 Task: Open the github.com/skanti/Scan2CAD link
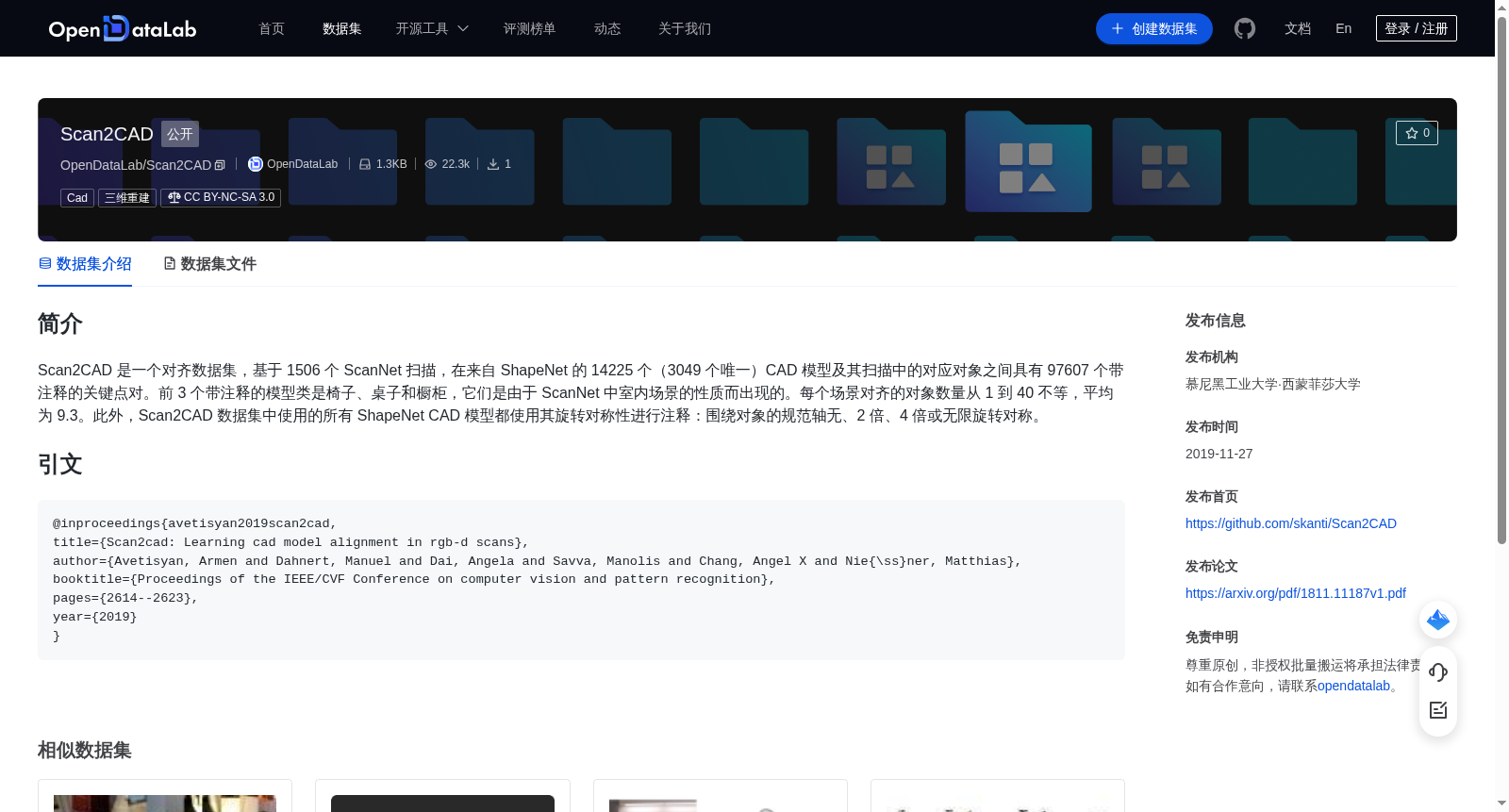tap(1291, 523)
